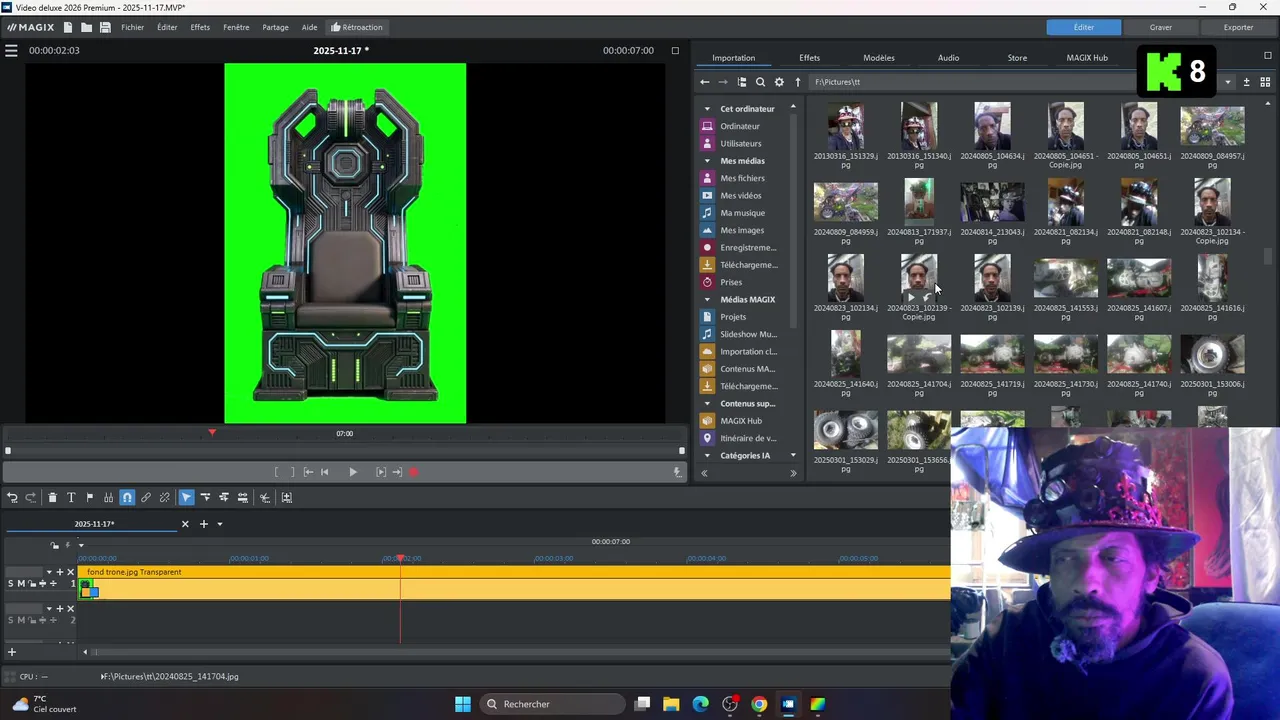Viewport: 1280px width, 720px height.
Task: Collapse the Contenus sup... section
Action: click(707, 403)
